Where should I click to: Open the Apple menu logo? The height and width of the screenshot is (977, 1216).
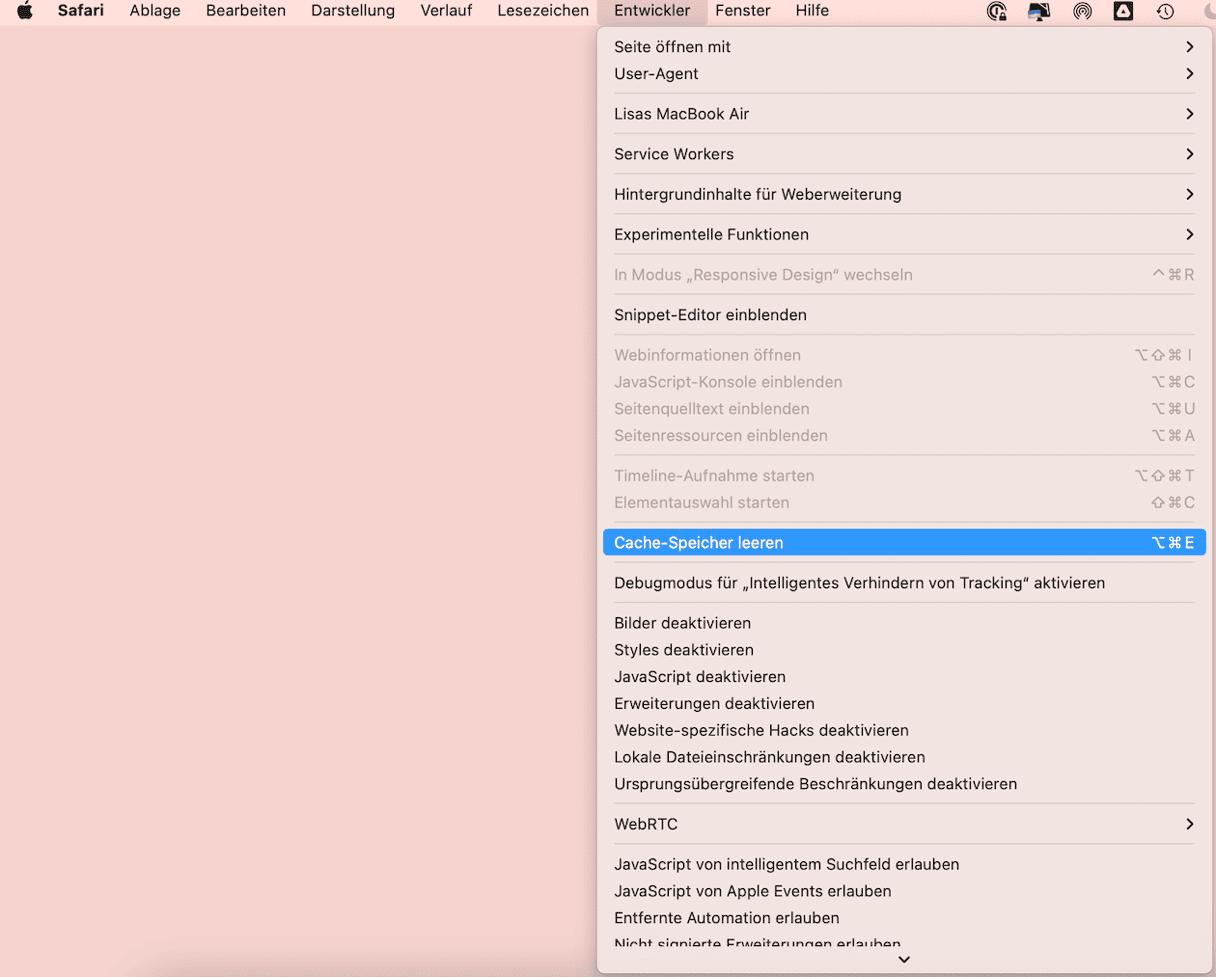(25, 11)
